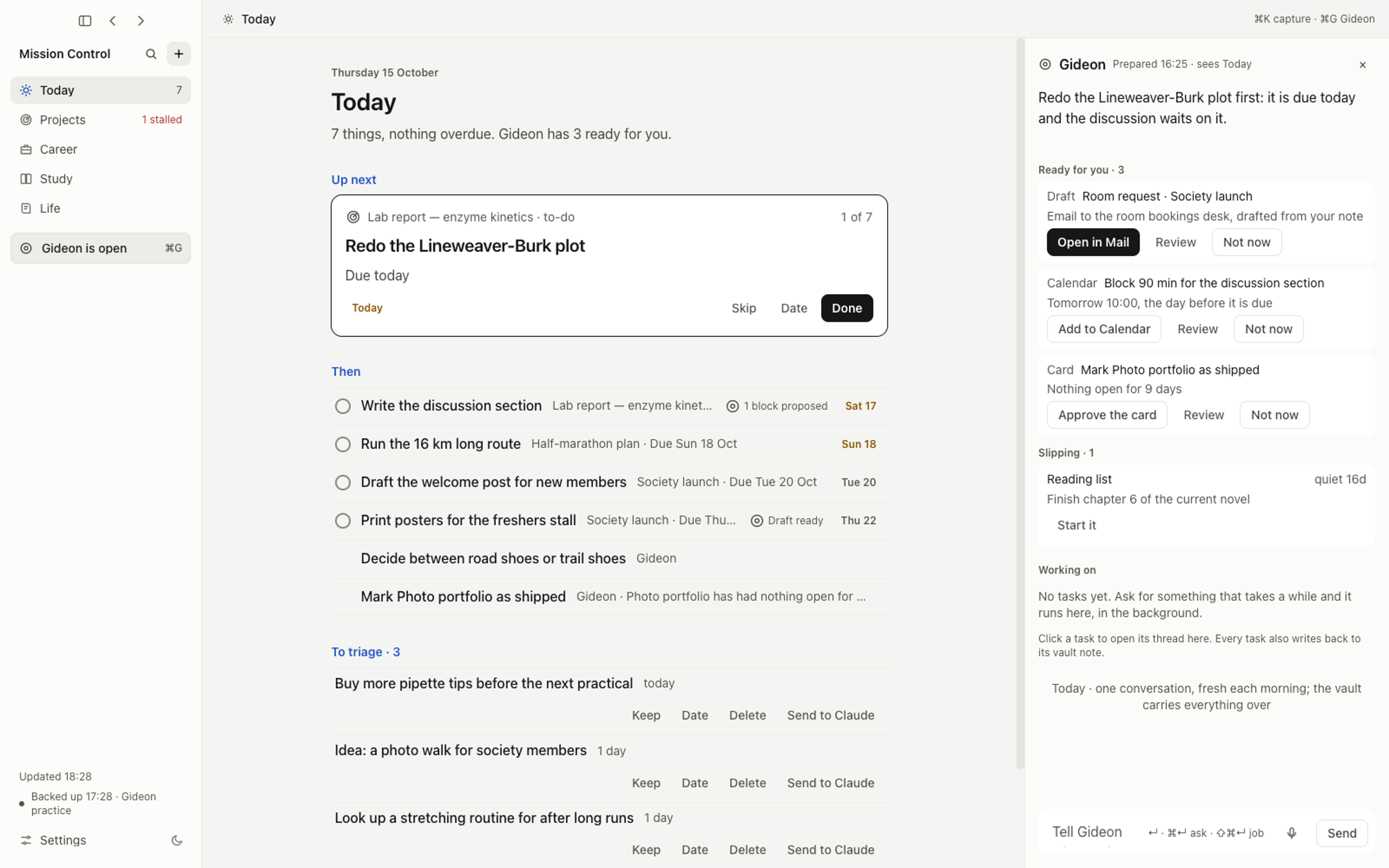Approve the card for Photo portfolio
Screen dimensions: 1389x868
click(x=1106, y=415)
